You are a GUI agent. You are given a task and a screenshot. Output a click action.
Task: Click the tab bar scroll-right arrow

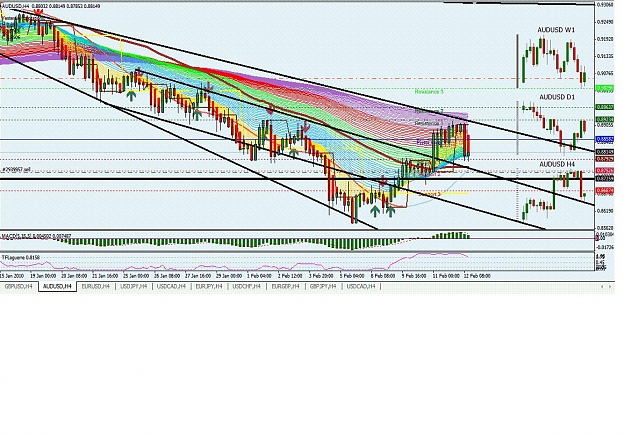click(610, 286)
